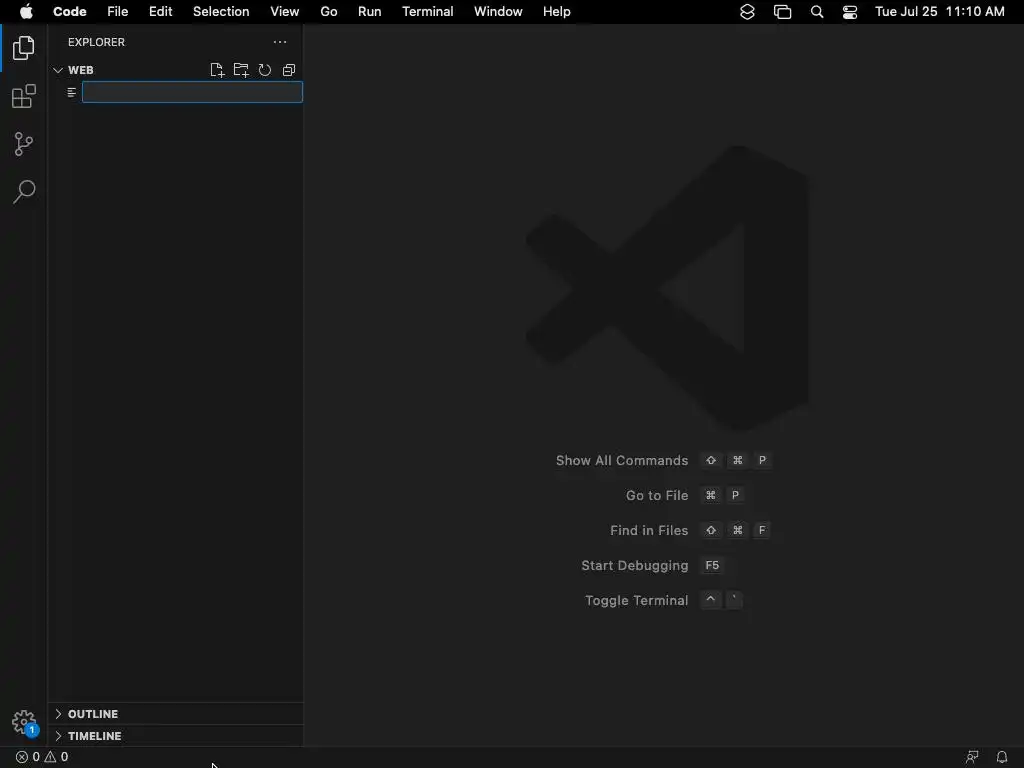Open the Edit menu
Viewport: 1024px width, 768px height.
tap(161, 12)
